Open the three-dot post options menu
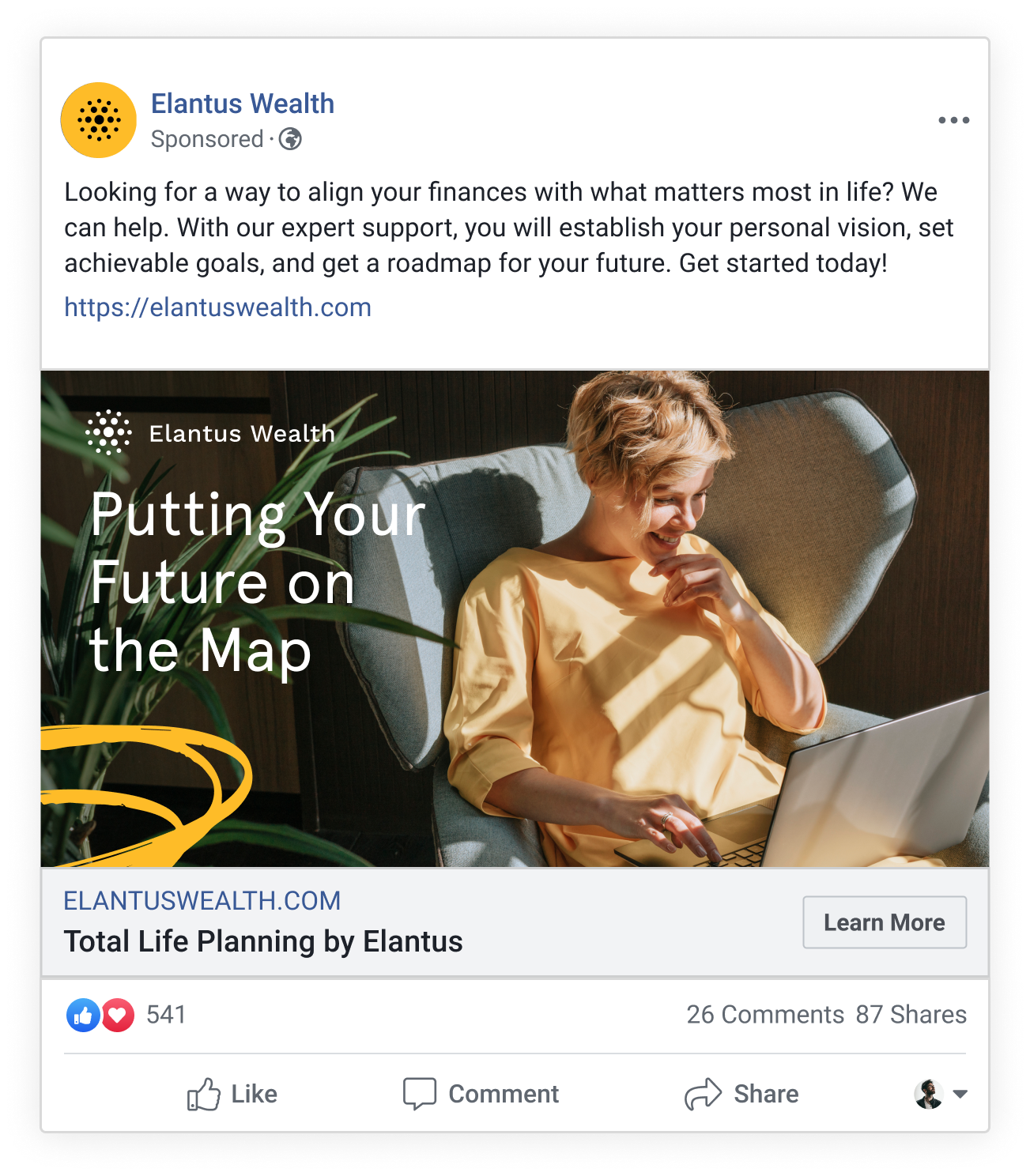The image size is (1030, 1176). pos(953,120)
